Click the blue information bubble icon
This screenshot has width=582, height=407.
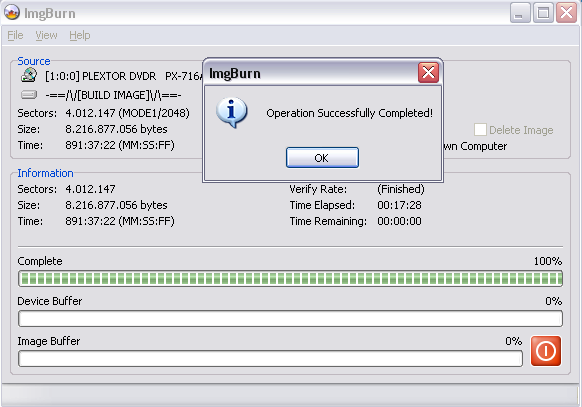(232, 113)
